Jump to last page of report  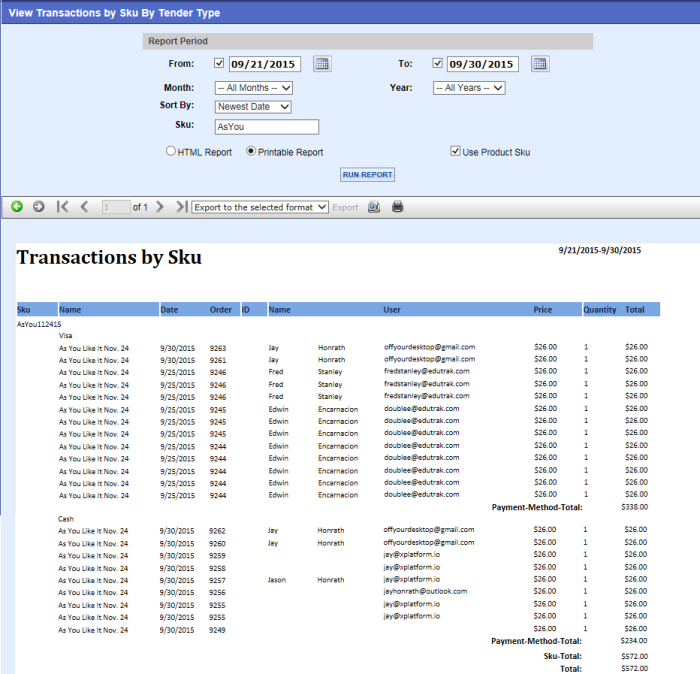(181, 207)
